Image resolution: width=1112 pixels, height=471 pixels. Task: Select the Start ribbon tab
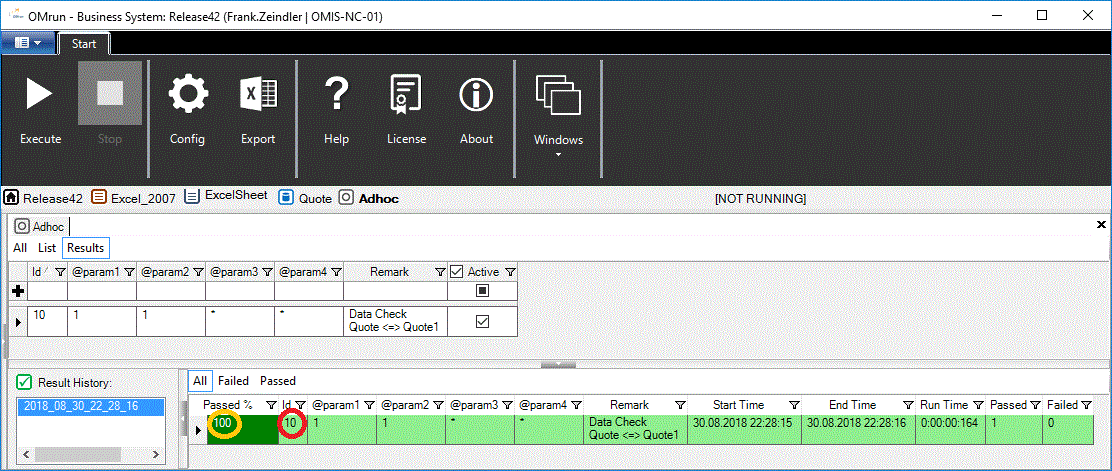(84, 44)
